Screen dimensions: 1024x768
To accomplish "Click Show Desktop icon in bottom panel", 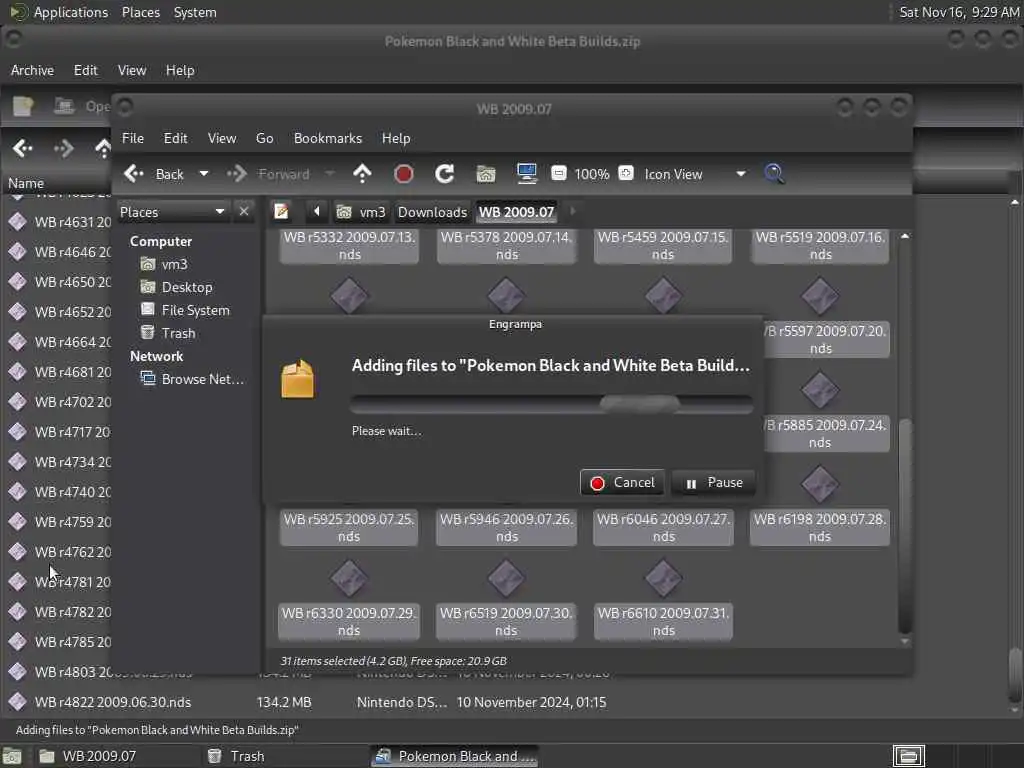I will click(x=12, y=756).
